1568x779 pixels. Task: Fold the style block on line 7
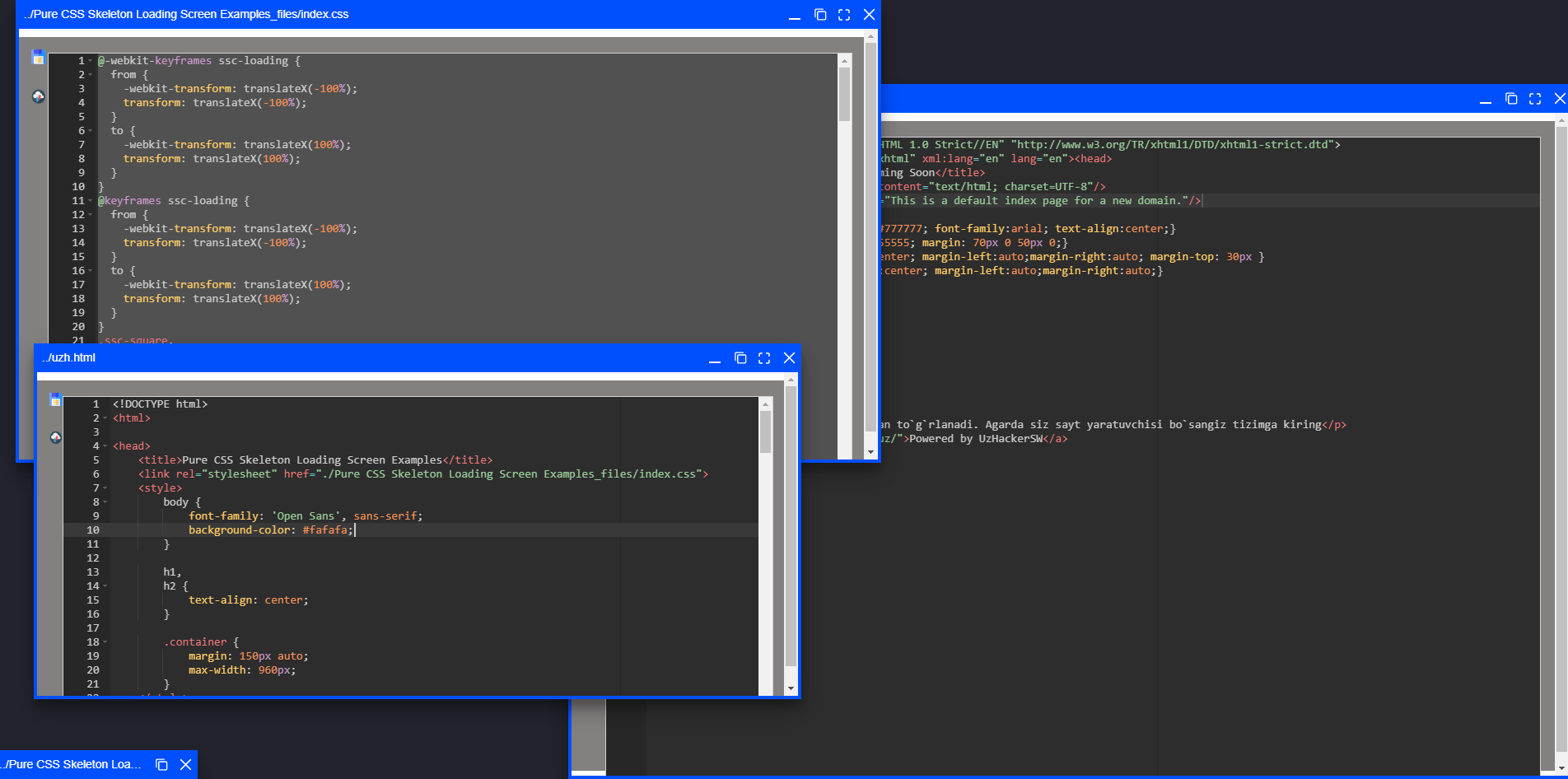105,488
